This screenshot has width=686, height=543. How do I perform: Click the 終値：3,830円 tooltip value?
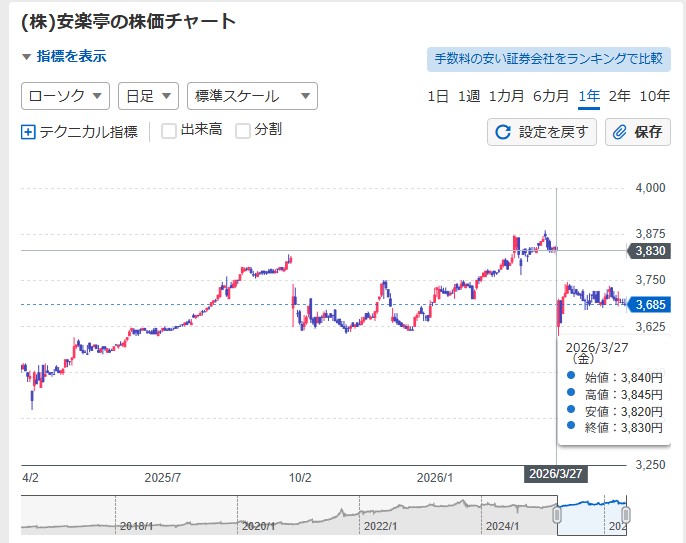624,427
